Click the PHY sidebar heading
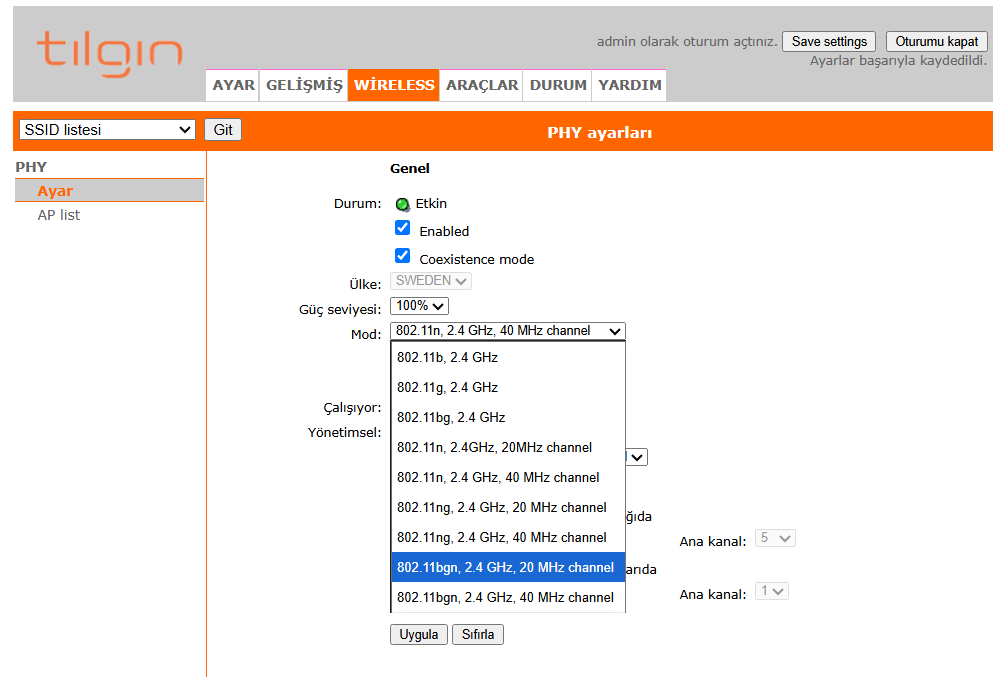The image size is (1002, 677). [31, 167]
